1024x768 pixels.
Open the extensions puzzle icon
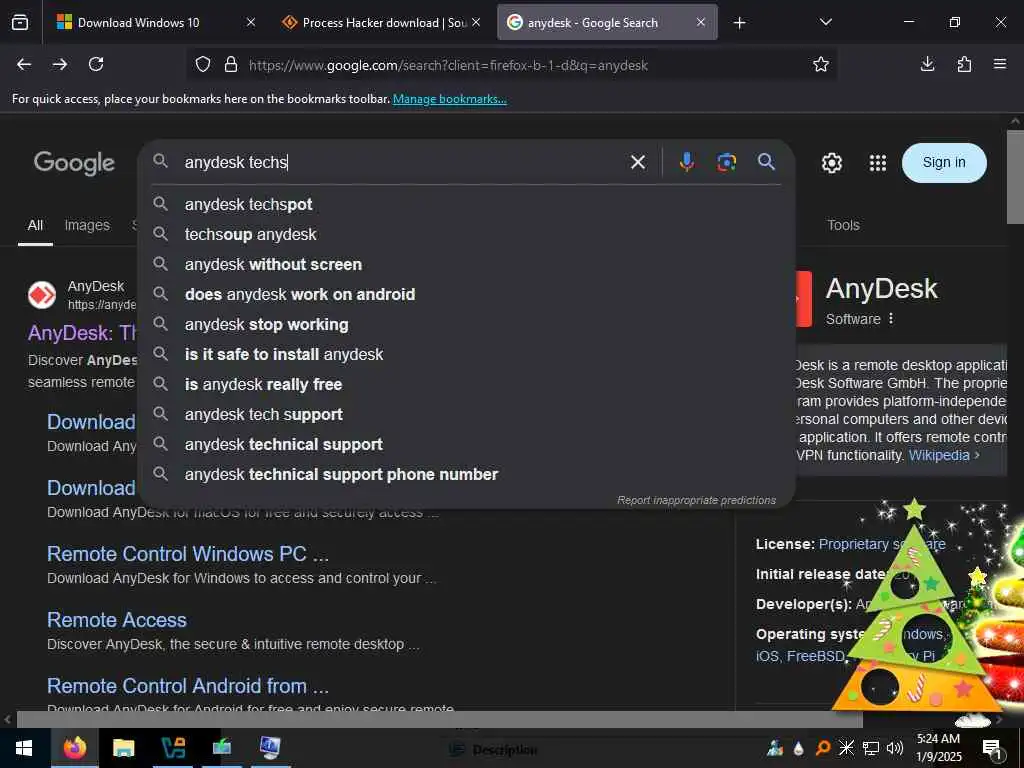(964, 64)
